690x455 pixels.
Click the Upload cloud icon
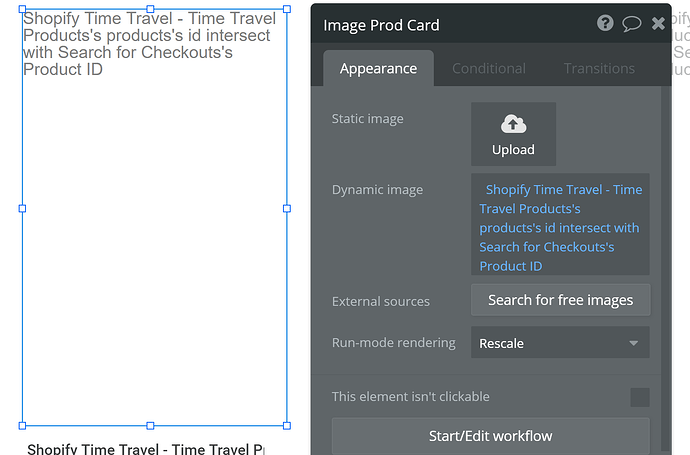[513, 125]
